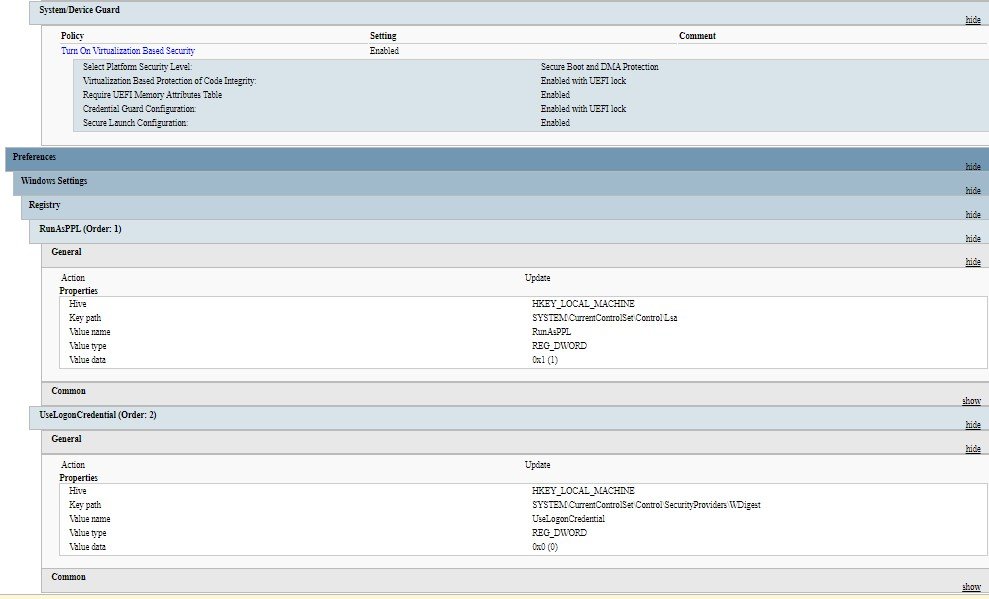Click show link on Common bar under UseLogonCredential
Image resolution: width=989 pixels, height=599 pixels.
tap(971, 586)
